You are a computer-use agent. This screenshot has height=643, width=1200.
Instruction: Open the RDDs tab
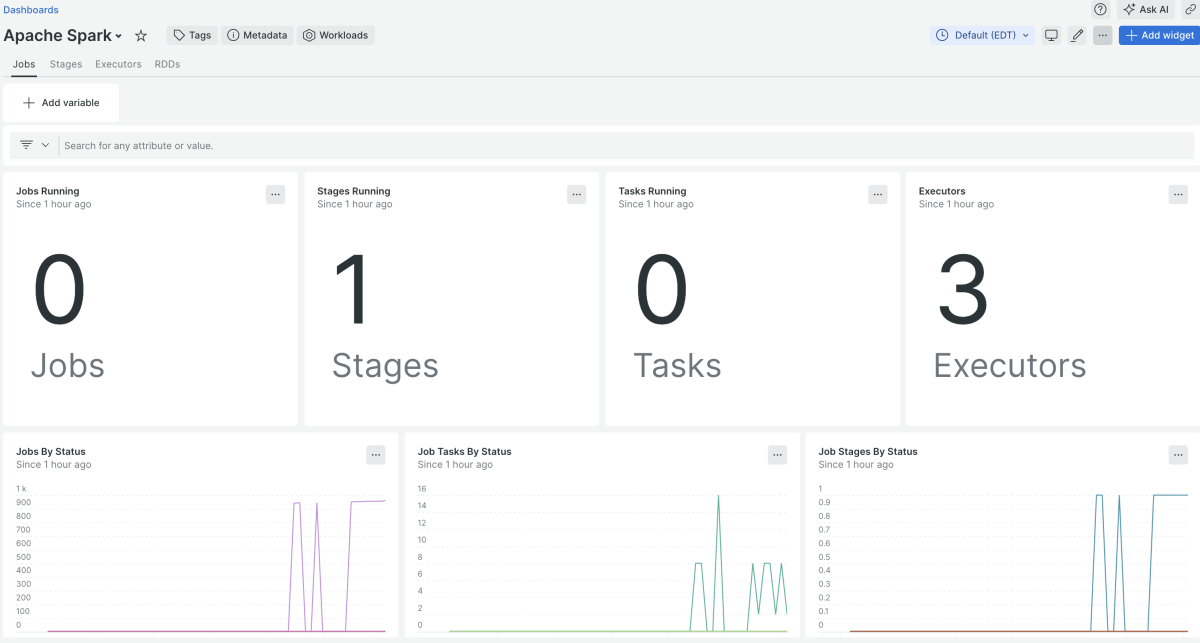click(x=167, y=64)
